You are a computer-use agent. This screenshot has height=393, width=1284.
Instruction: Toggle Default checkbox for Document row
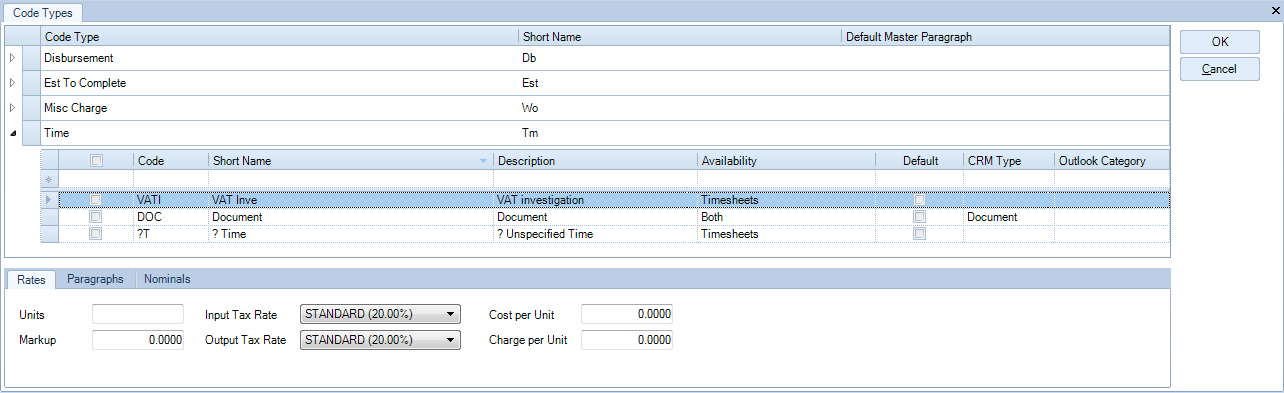point(920,217)
